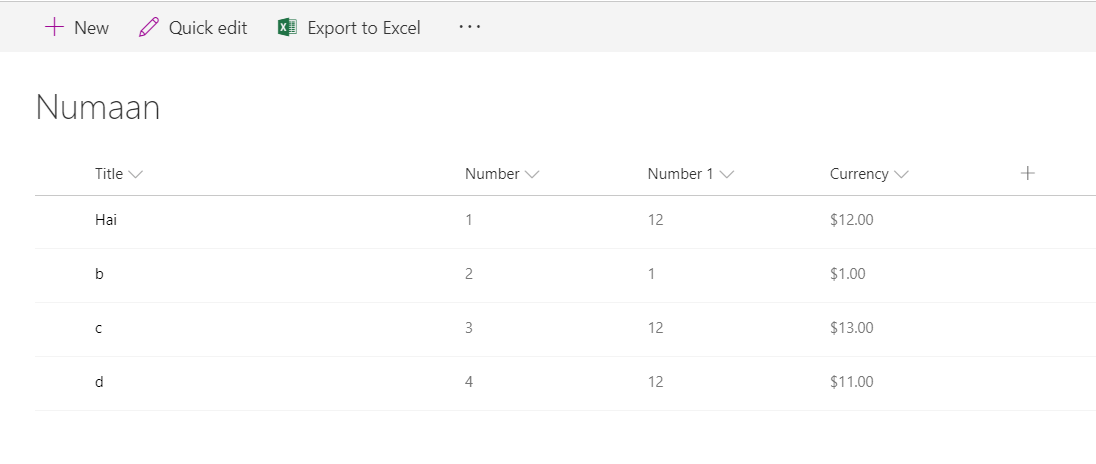The height and width of the screenshot is (464, 1096).
Task: Expand the Title column dropdown
Action: (x=136, y=174)
